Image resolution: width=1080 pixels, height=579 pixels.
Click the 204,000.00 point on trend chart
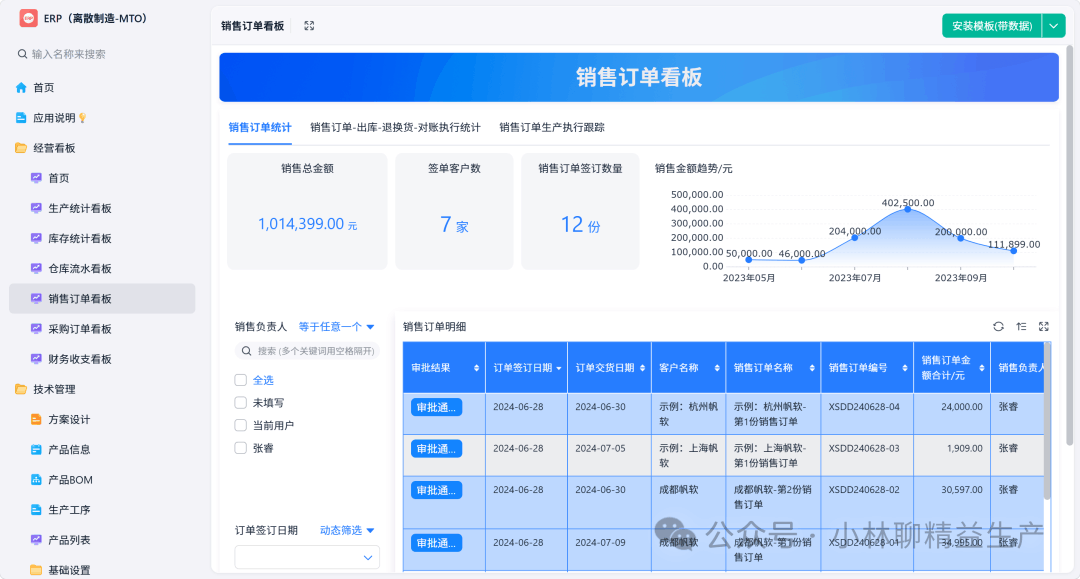pos(855,238)
